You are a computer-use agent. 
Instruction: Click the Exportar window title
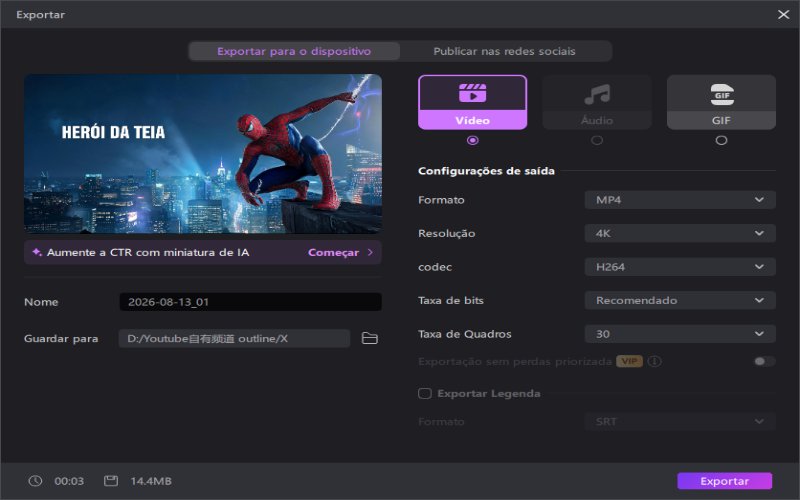click(x=40, y=15)
